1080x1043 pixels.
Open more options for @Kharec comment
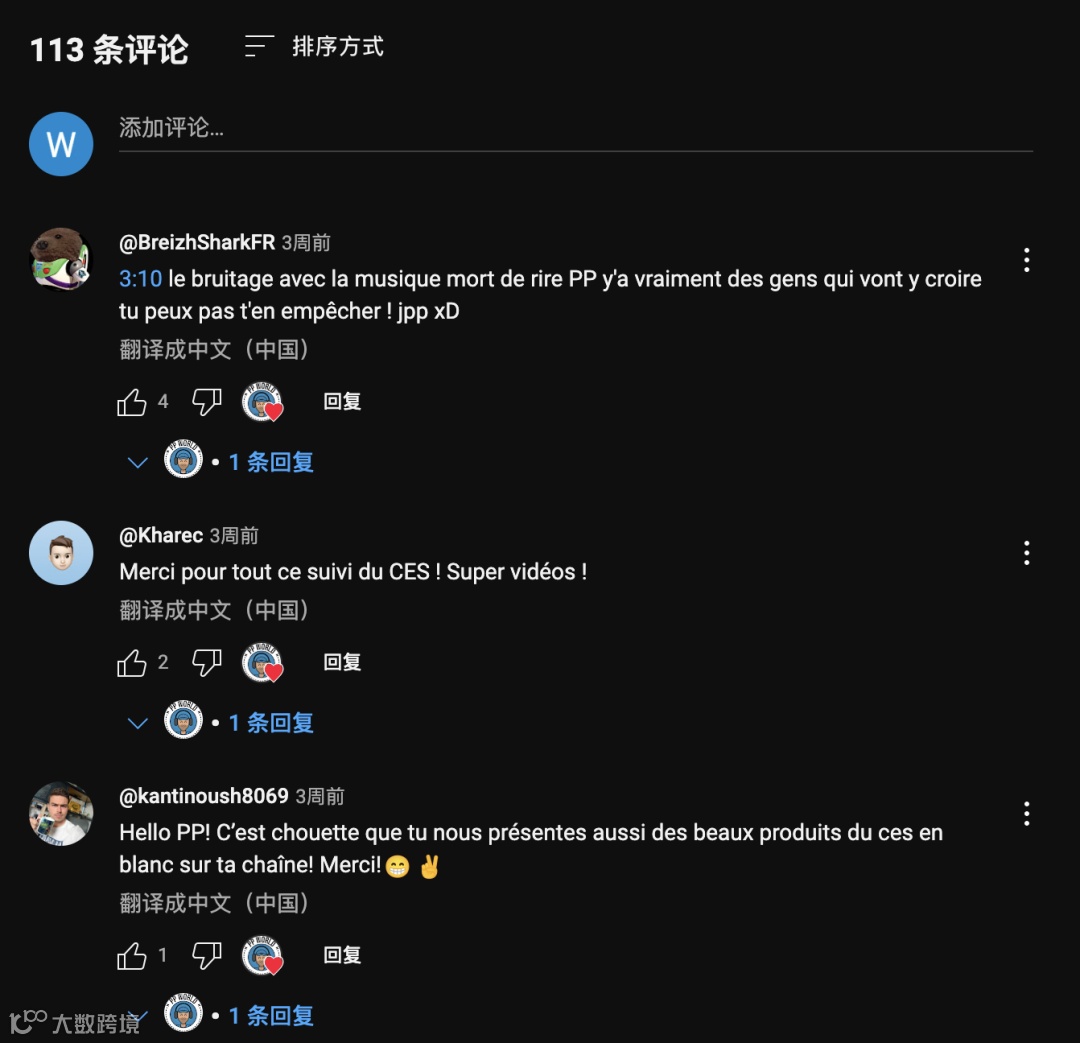(1026, 553)
